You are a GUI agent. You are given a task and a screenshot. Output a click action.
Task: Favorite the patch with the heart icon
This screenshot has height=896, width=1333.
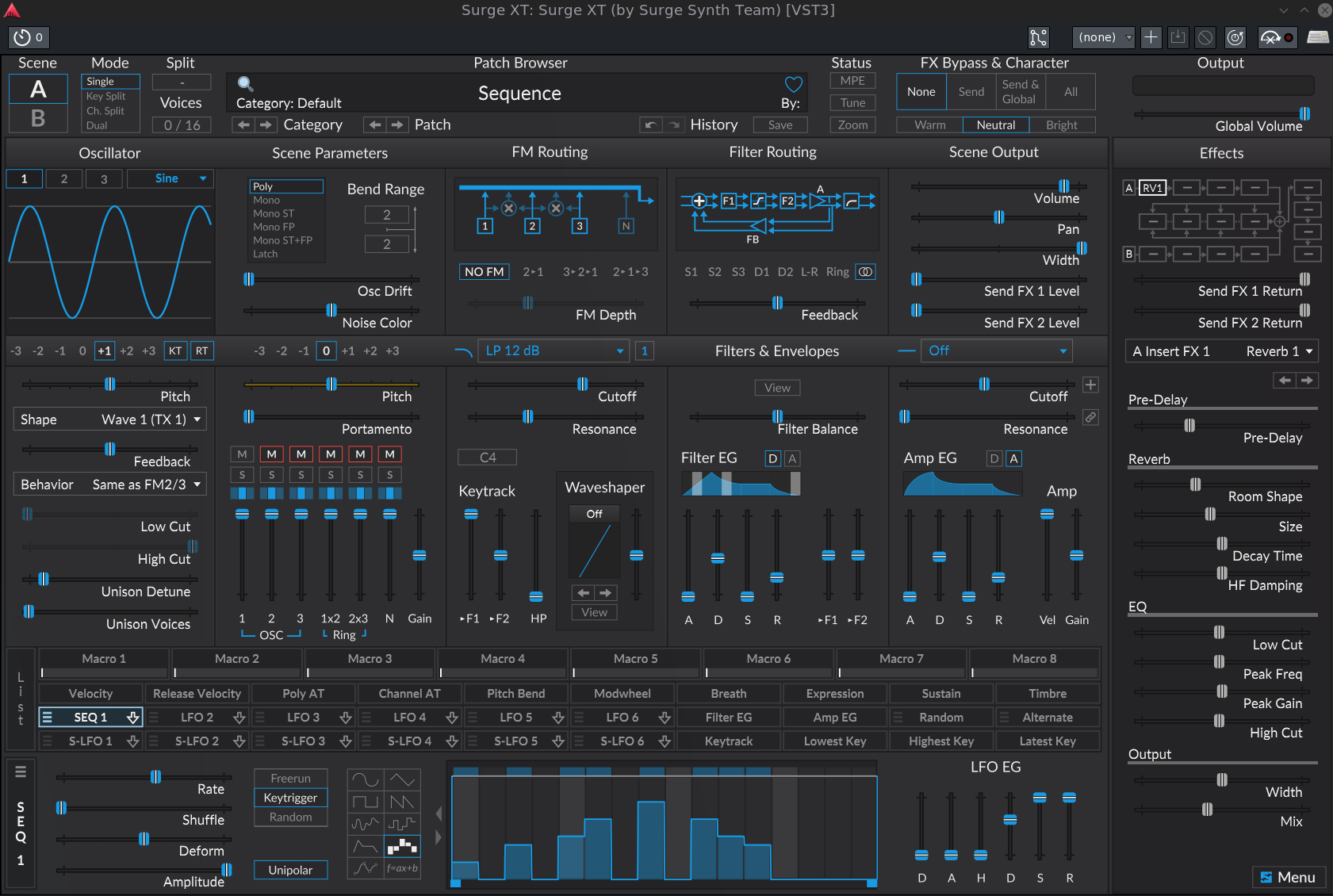793,84
